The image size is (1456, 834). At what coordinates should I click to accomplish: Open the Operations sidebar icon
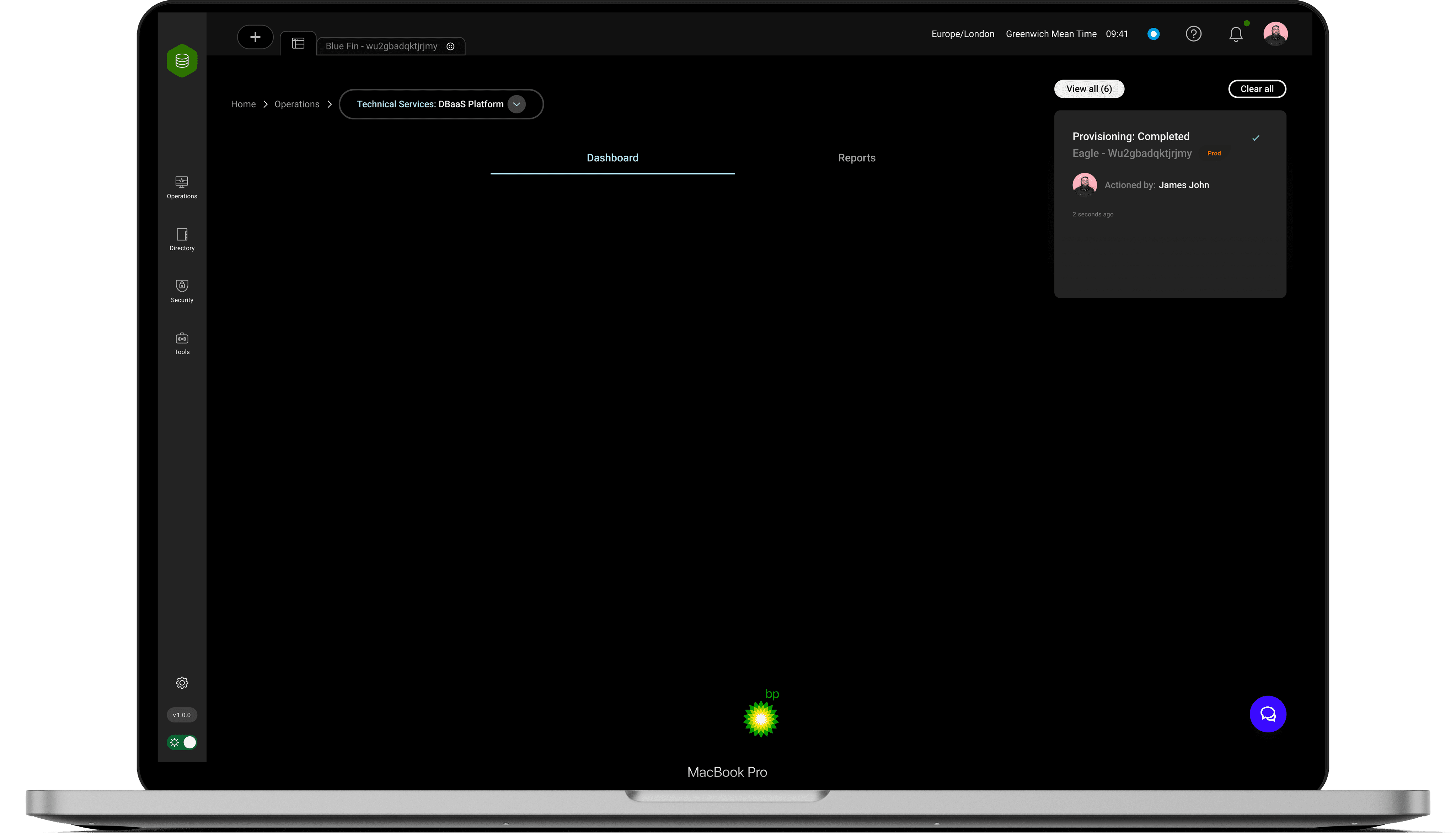point(182,187)
